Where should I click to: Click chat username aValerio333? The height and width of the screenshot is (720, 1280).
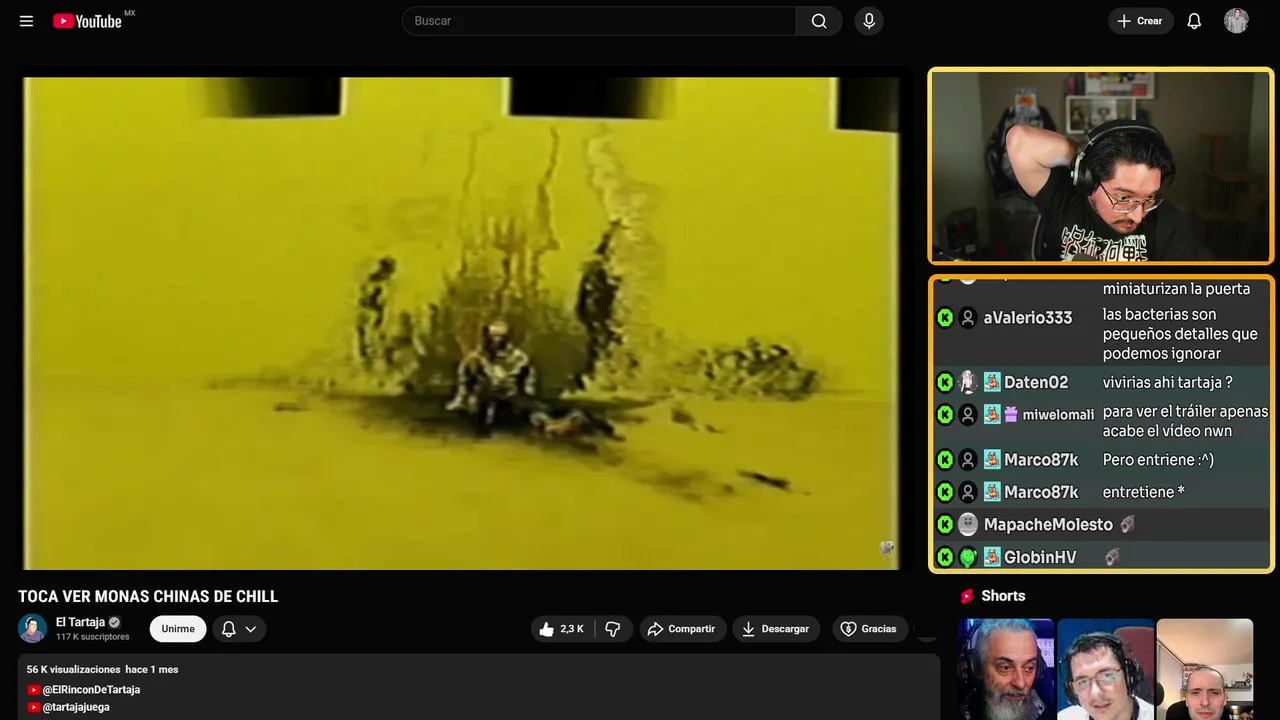[1028, 318]
